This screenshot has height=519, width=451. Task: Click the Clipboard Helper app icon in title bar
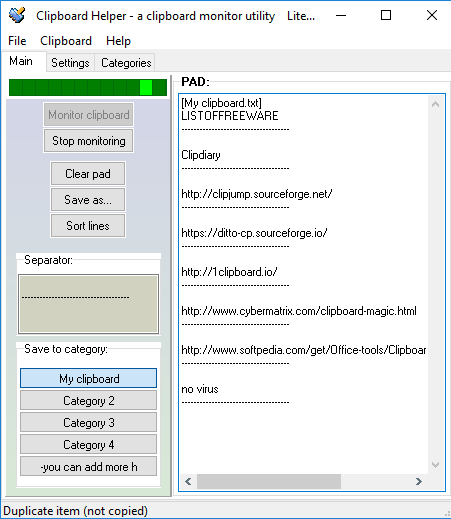click(17, 15)
